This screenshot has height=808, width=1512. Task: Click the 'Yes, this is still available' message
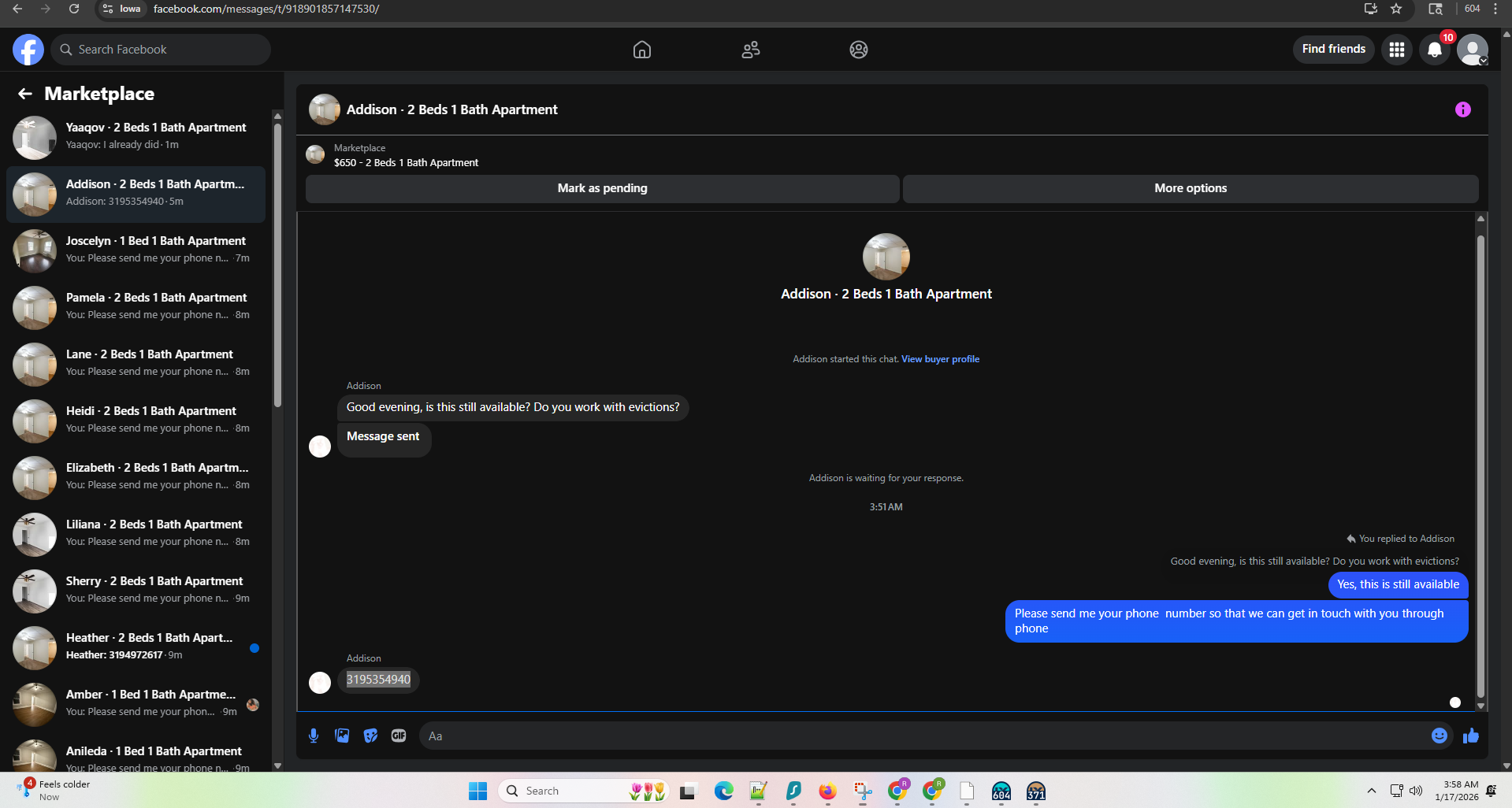1398,584
